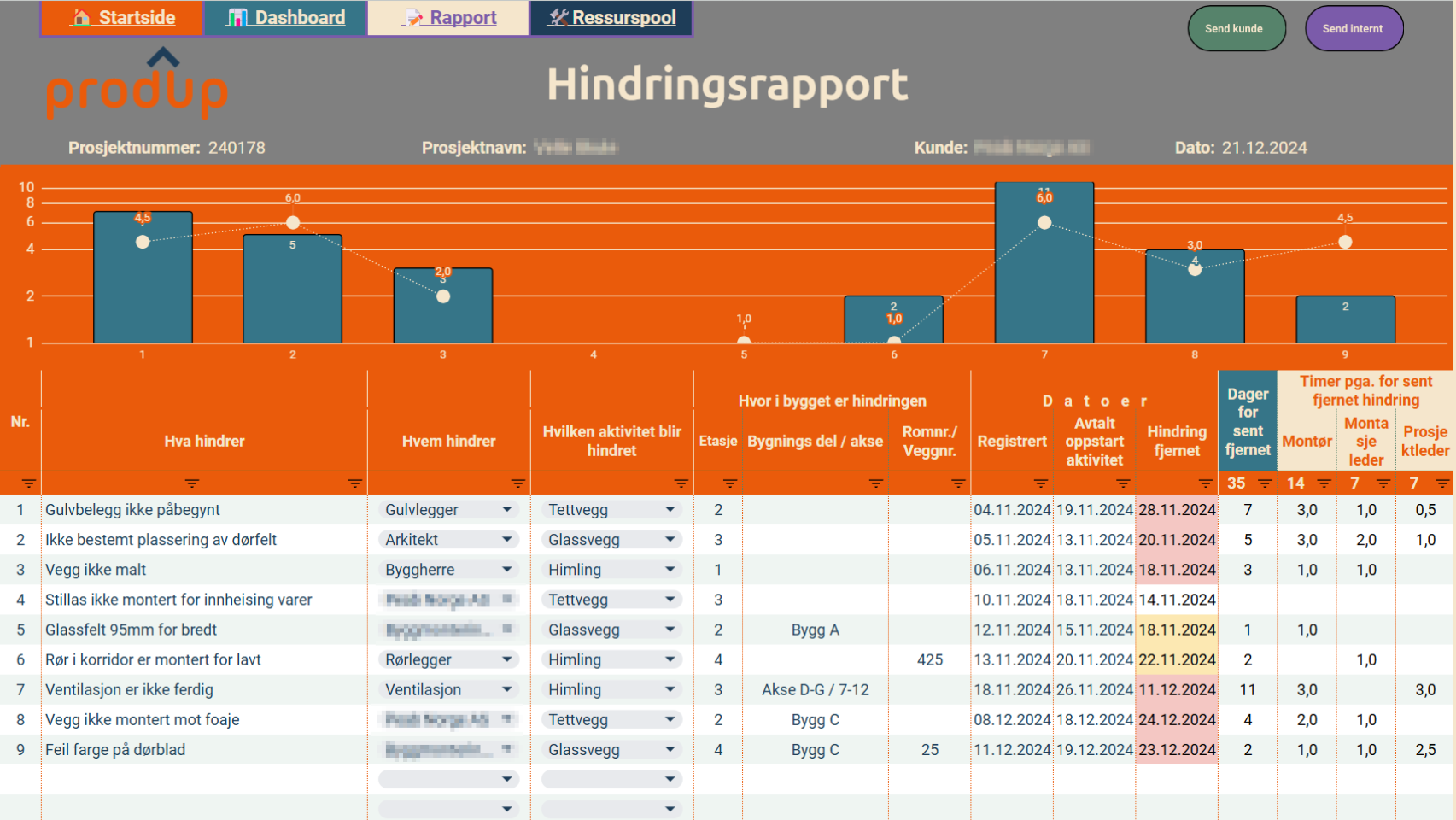Open the Romnr./Veggnr. filter icon
Image resolution: width=1456 pixels, height=820 pixels.
[958, 483]
